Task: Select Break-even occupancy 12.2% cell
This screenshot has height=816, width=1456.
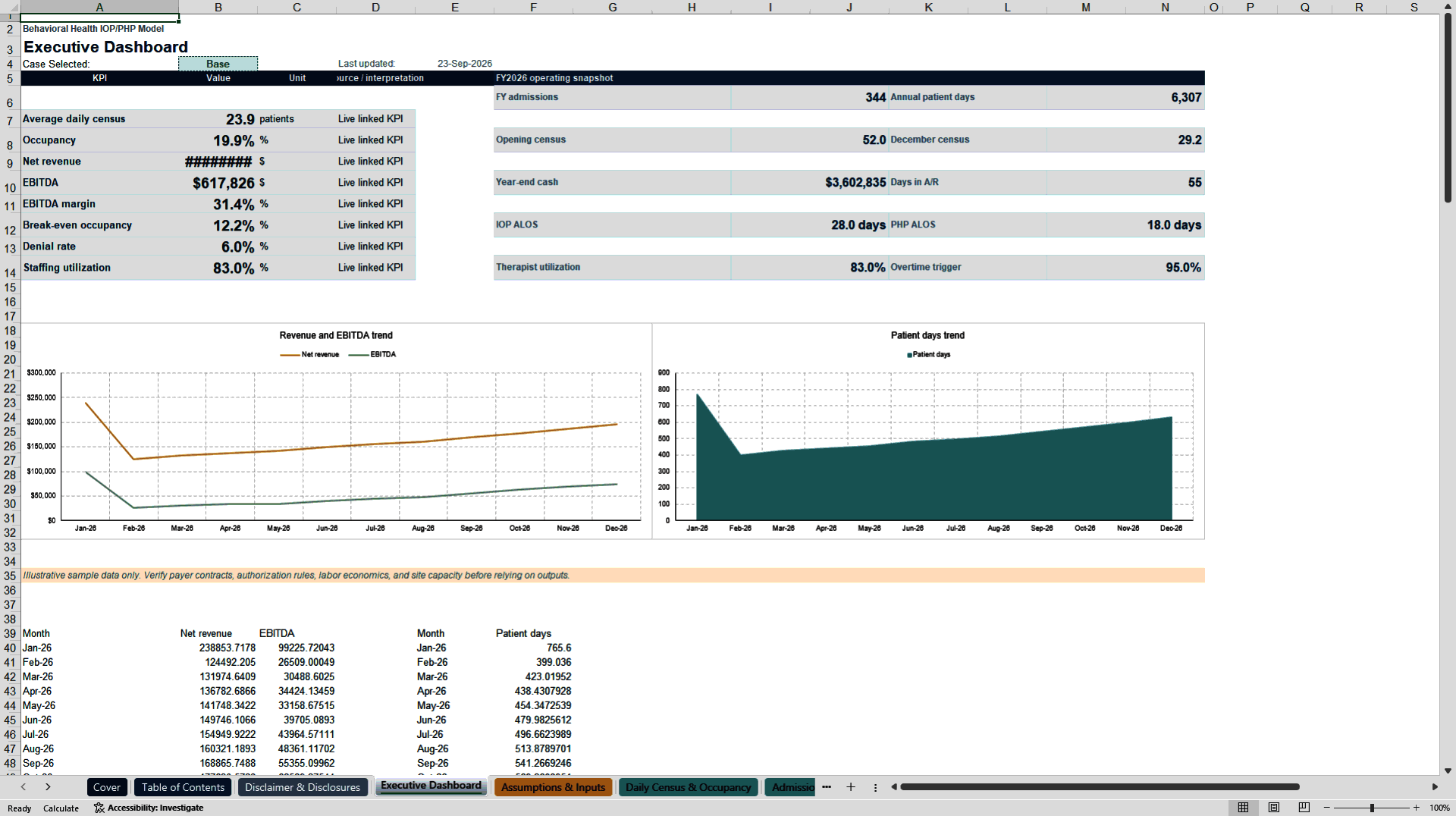Action: 218,225
